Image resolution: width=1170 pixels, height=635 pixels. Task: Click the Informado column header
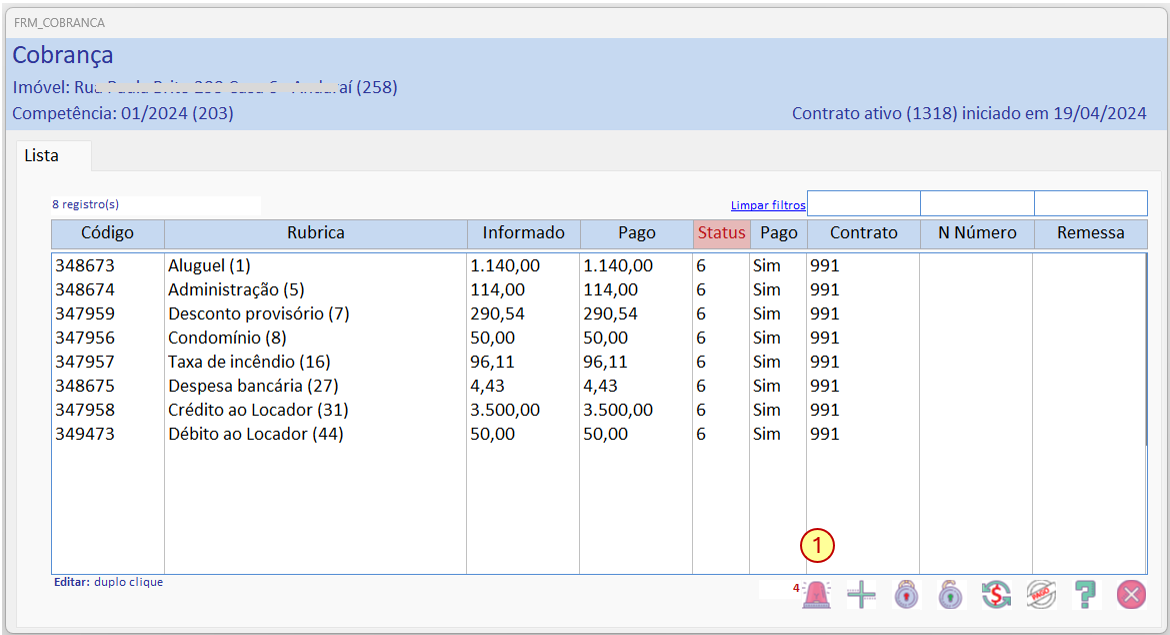point(523,233)
